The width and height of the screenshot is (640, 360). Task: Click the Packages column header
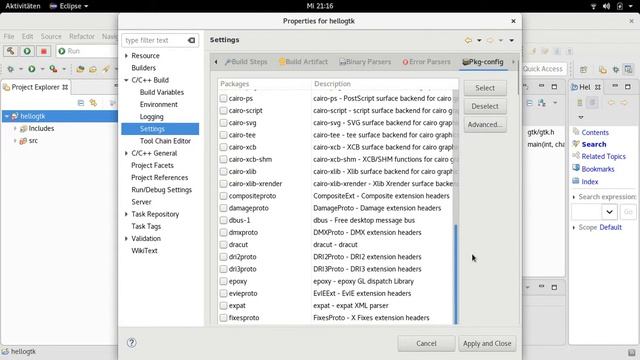click(264, 84)
